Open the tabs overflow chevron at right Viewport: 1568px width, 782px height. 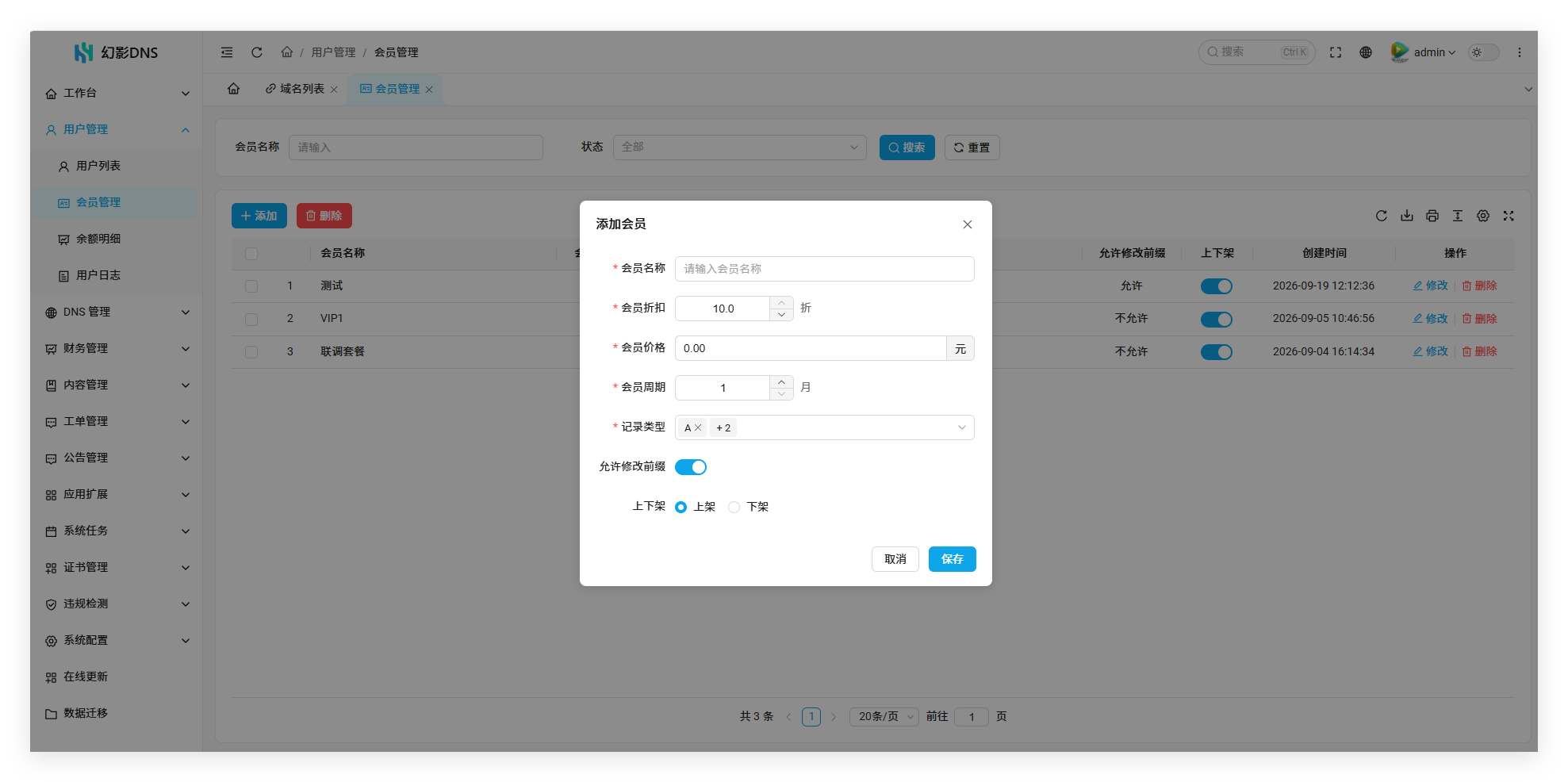click(x=1528, y=89)
